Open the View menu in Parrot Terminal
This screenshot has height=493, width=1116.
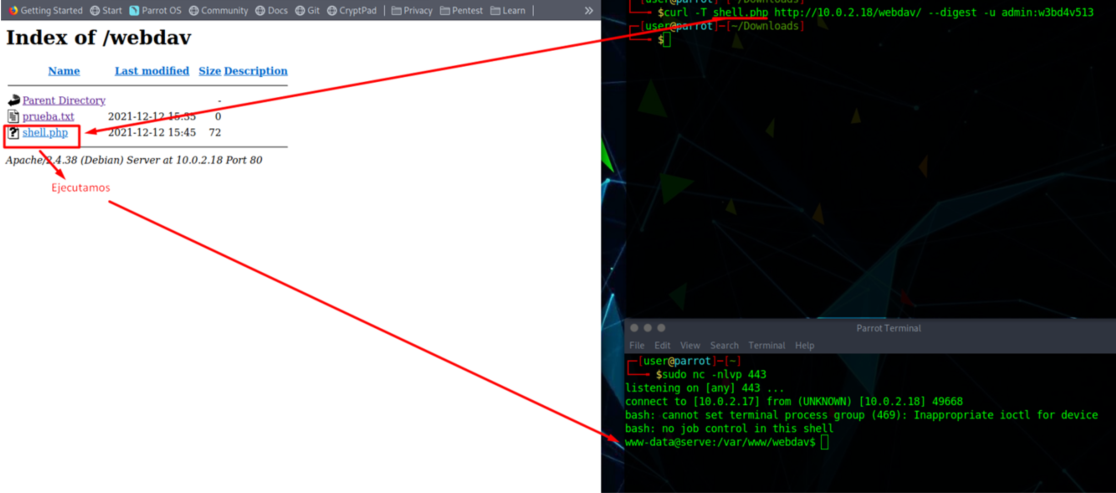coord(690,345)
